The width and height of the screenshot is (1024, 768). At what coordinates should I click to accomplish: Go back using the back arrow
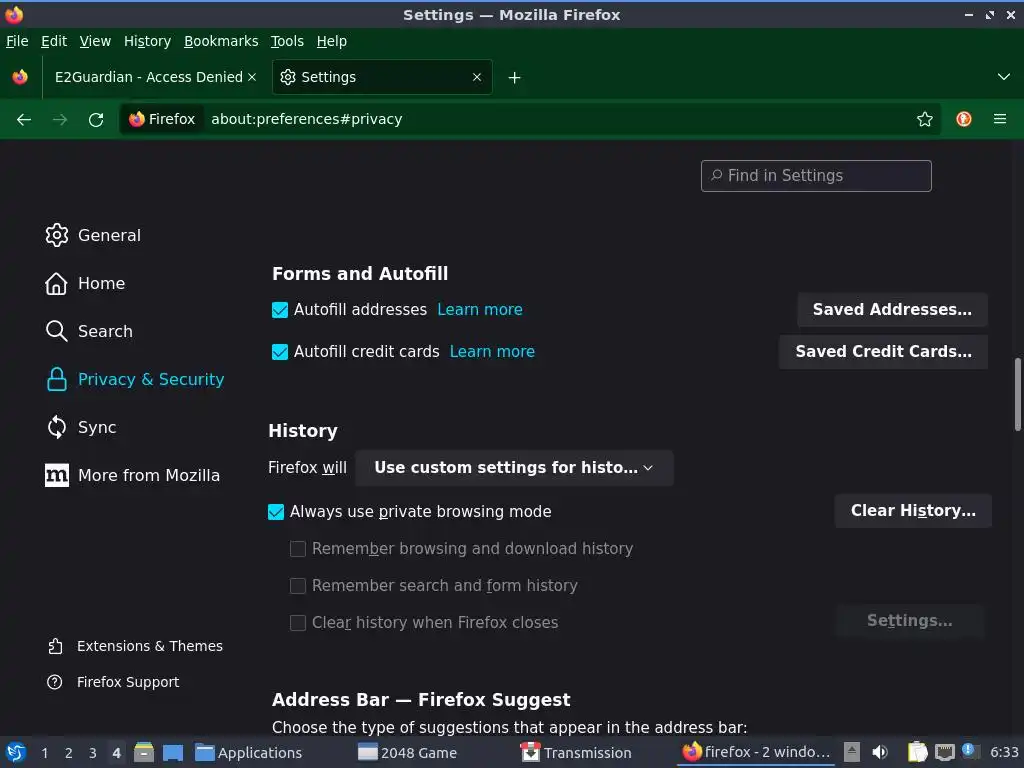[x=24, y=120]
